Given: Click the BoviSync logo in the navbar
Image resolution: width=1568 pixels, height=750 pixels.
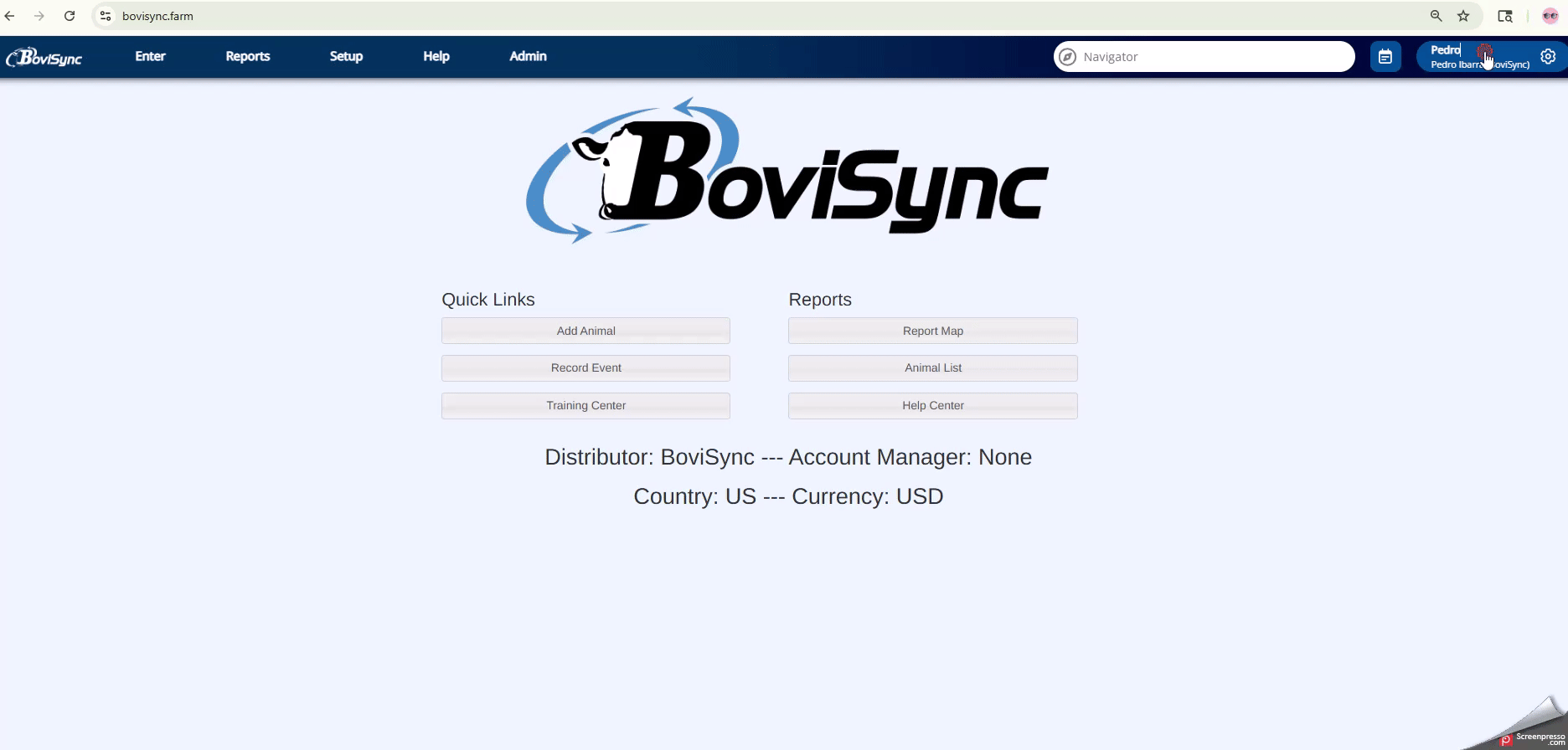Looking at the screenshot, I should (44, 57).
